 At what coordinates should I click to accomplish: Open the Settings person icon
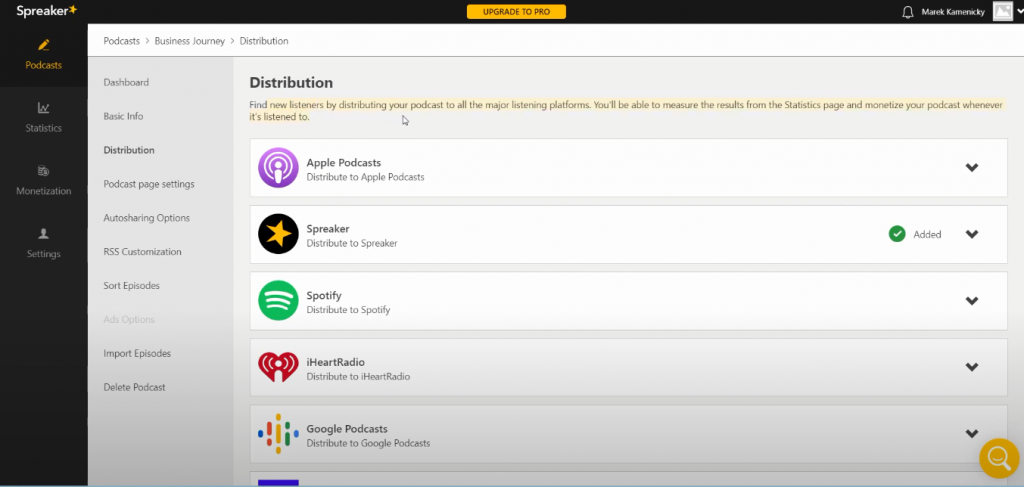pyautogui.click(x=44, y=233)
